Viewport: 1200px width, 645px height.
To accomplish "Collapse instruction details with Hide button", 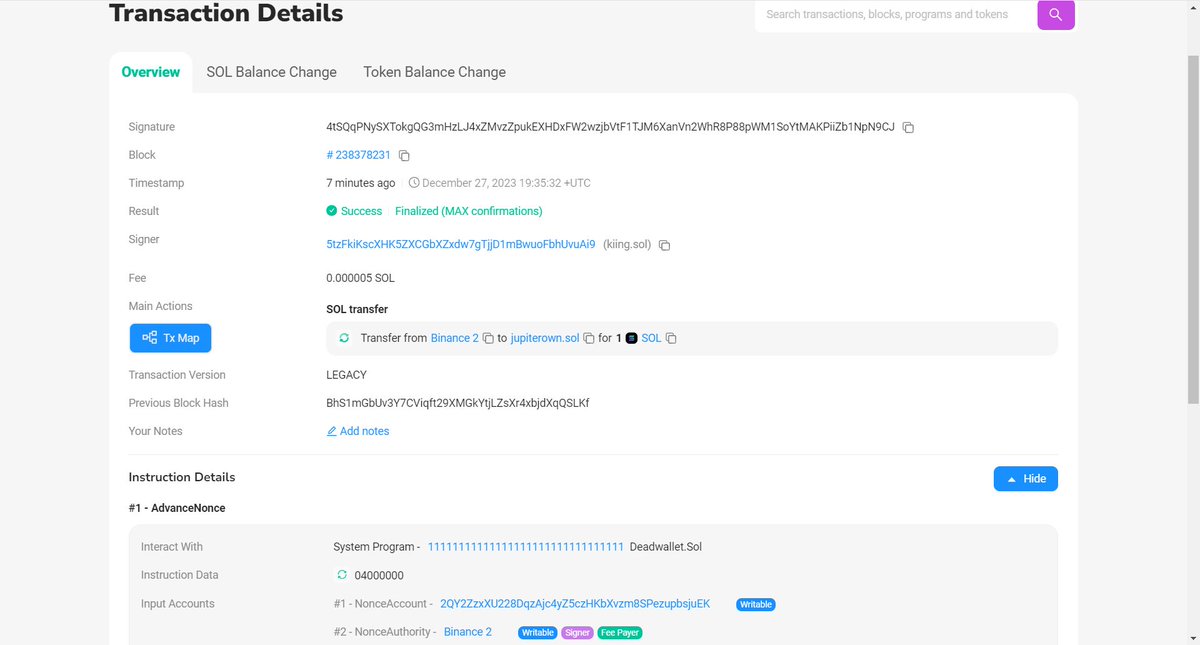I will (x=1026, y=479).
